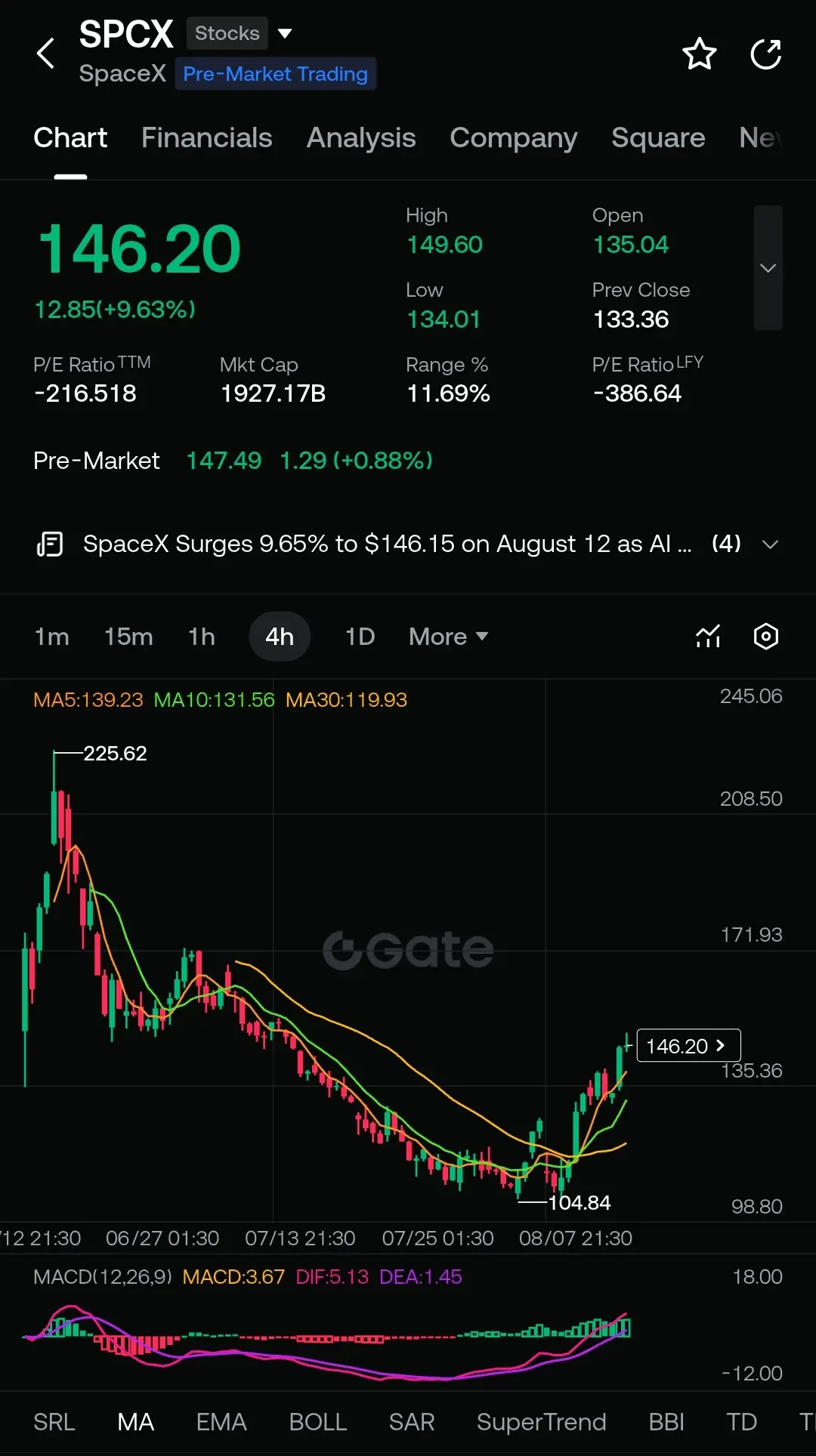
Task: Select the 1m timeframe
Action: 52,637
